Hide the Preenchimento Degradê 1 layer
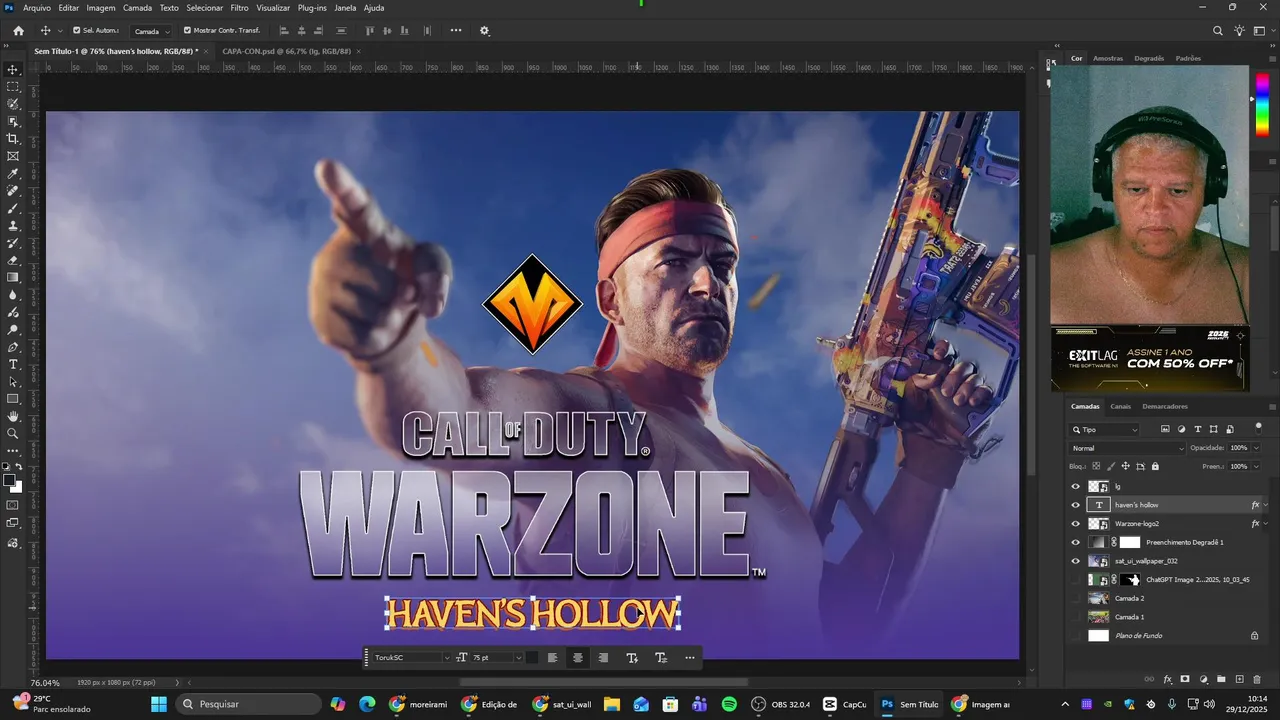Viewport: 1280px width, 720px height. pos(1076,542)
